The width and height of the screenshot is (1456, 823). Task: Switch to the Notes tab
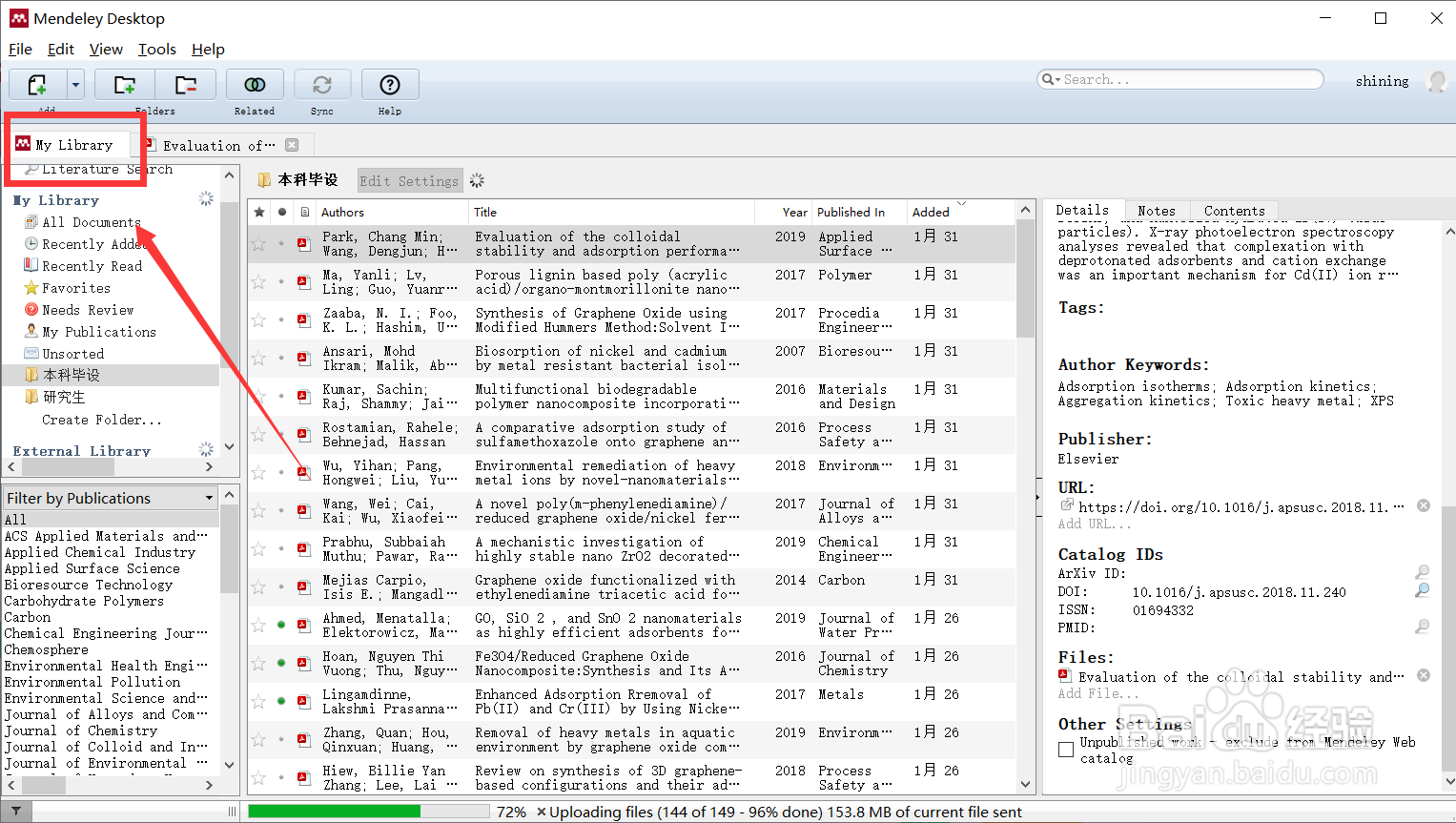coord(1157,211)
